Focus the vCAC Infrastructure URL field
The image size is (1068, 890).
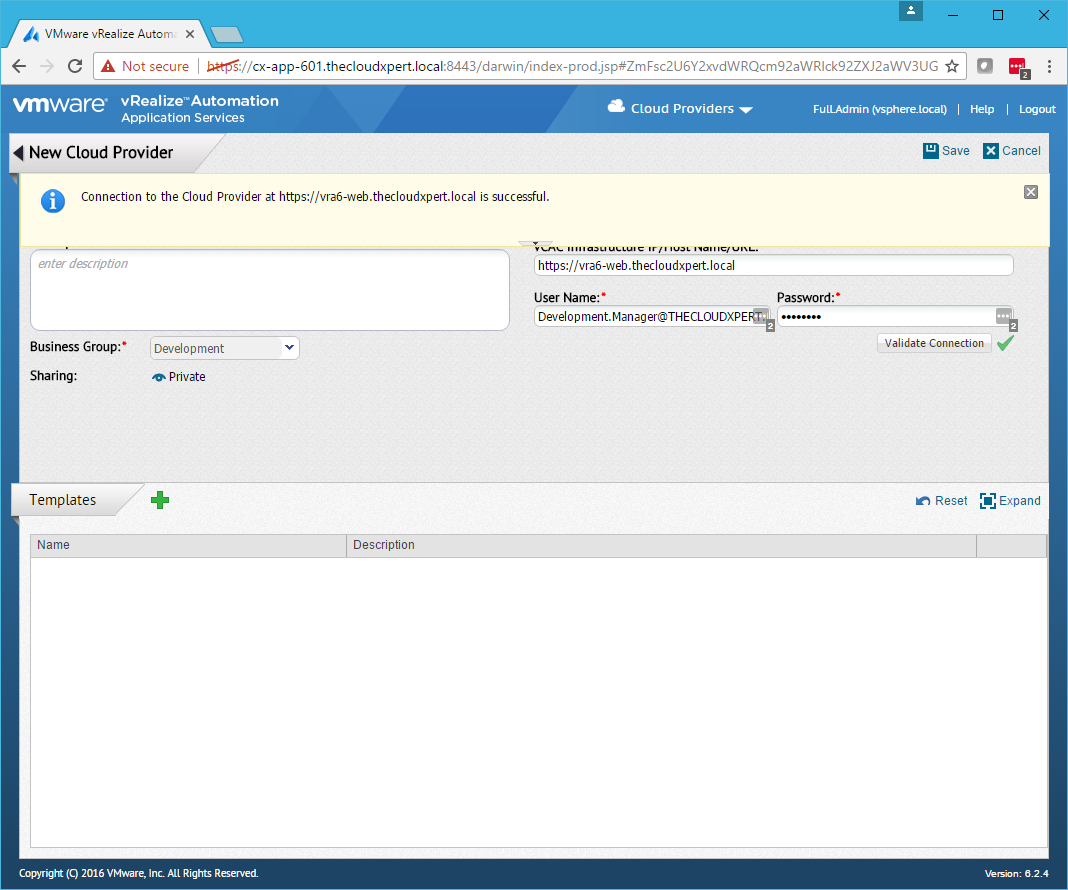click(x=773, y=266)
